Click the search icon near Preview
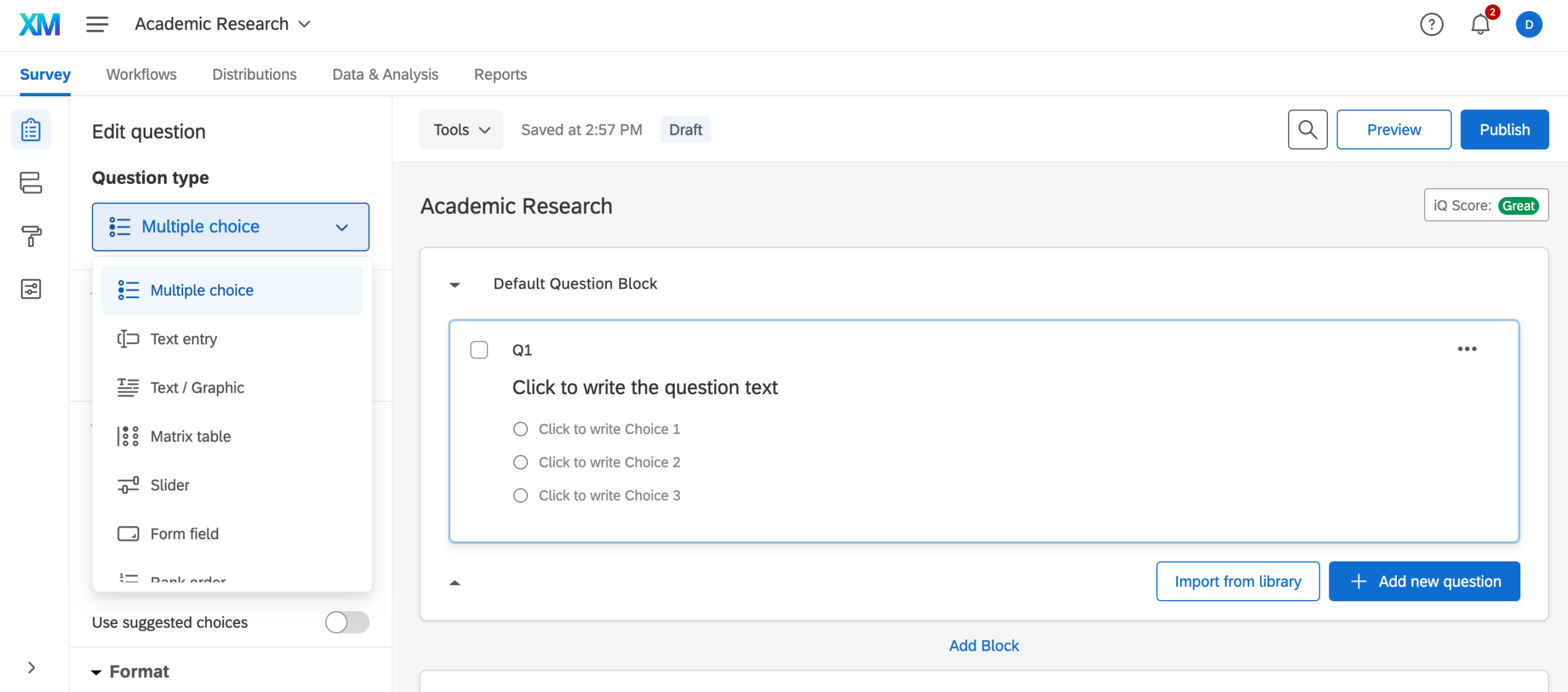1568x692 pixels. (1308, 129)
